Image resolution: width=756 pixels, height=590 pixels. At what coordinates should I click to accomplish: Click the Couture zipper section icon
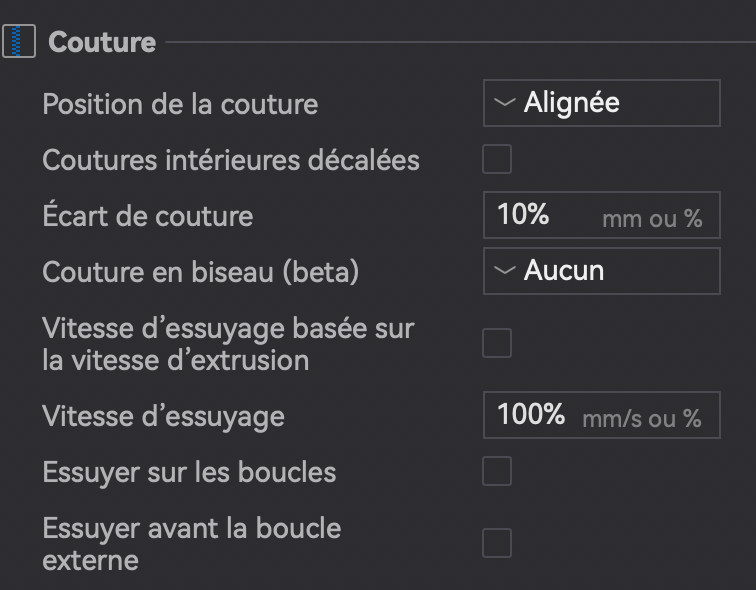click(x=19, y=41)
